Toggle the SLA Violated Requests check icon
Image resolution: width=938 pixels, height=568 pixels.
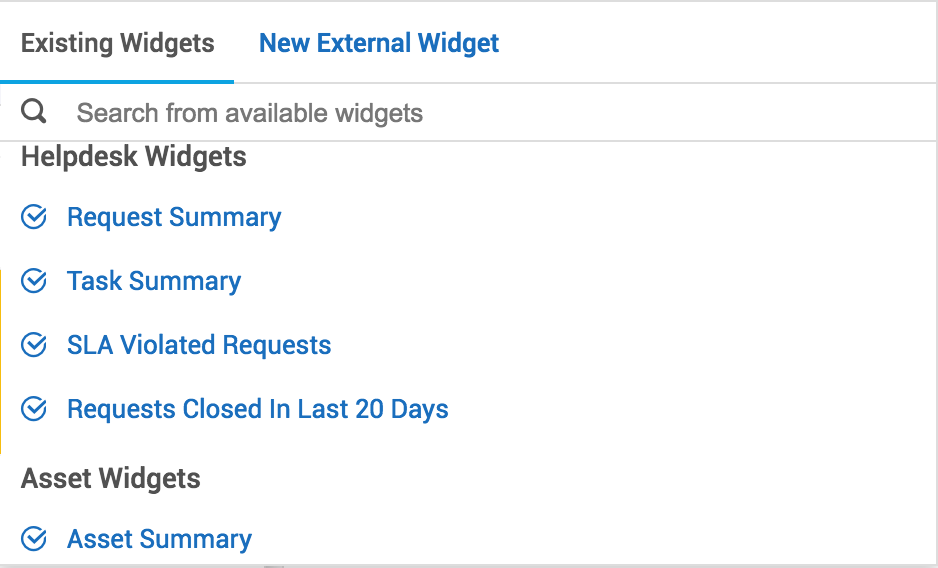coord(34,345)
